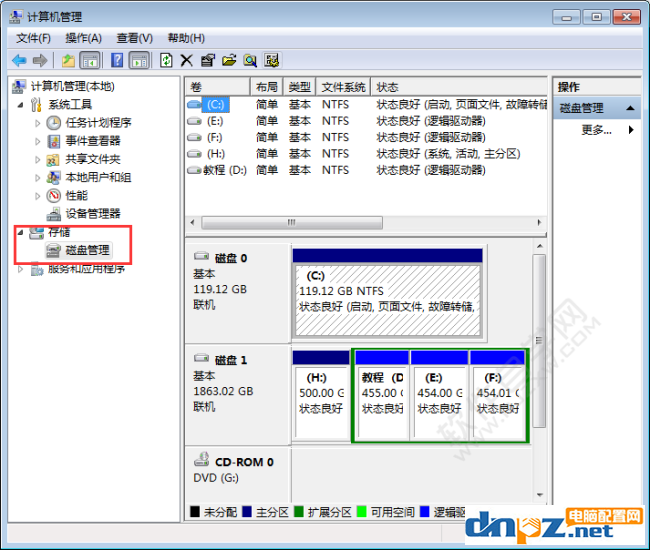Sort by the 类型 column header

(299, 87)
